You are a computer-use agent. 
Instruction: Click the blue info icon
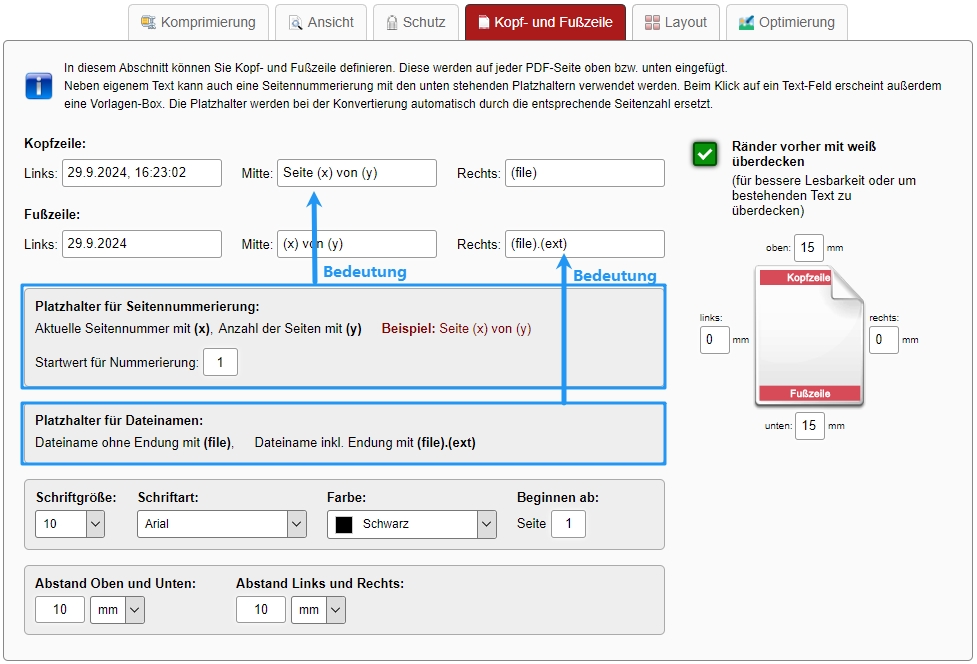click(39, 86)
